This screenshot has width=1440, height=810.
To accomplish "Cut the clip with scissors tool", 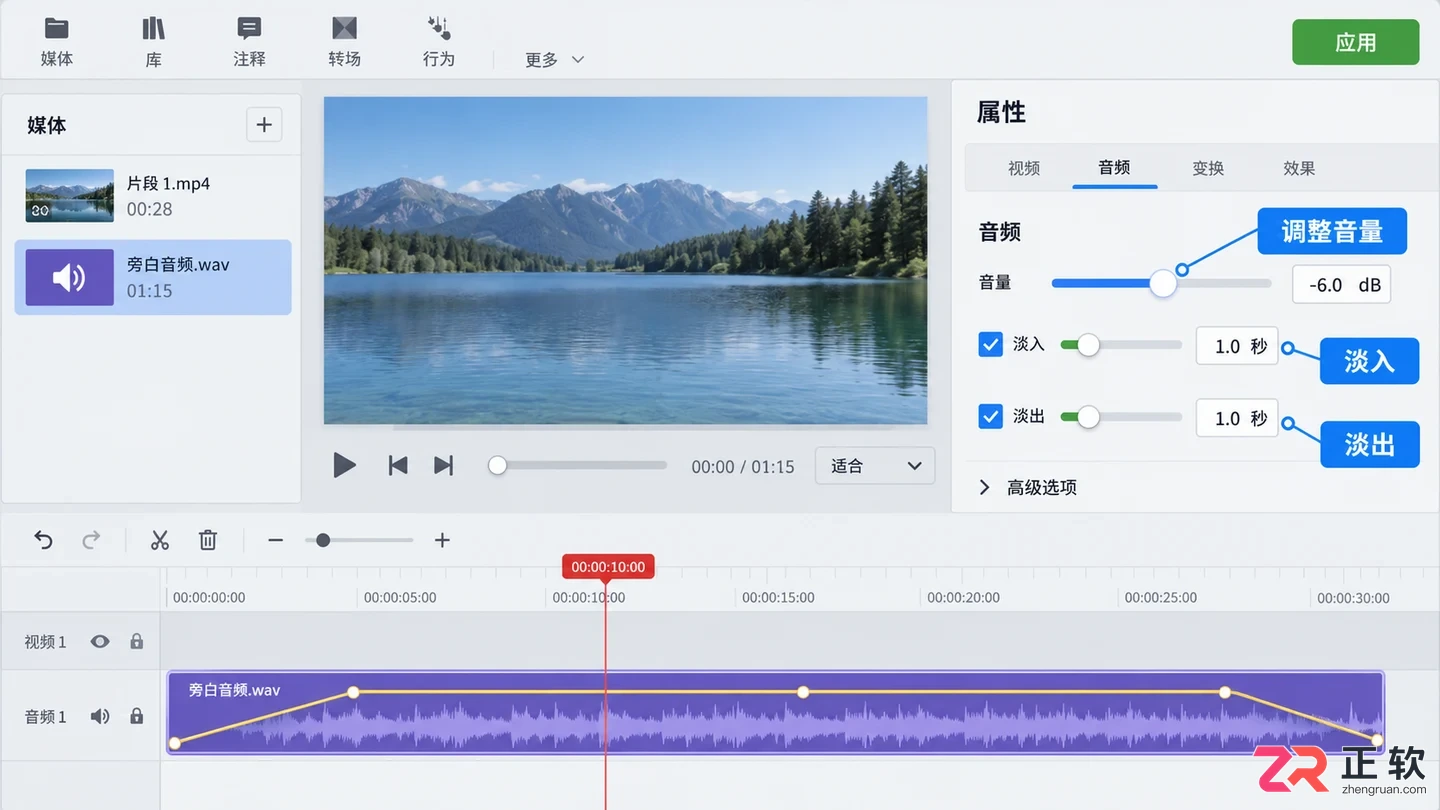I will coord(160,540).
